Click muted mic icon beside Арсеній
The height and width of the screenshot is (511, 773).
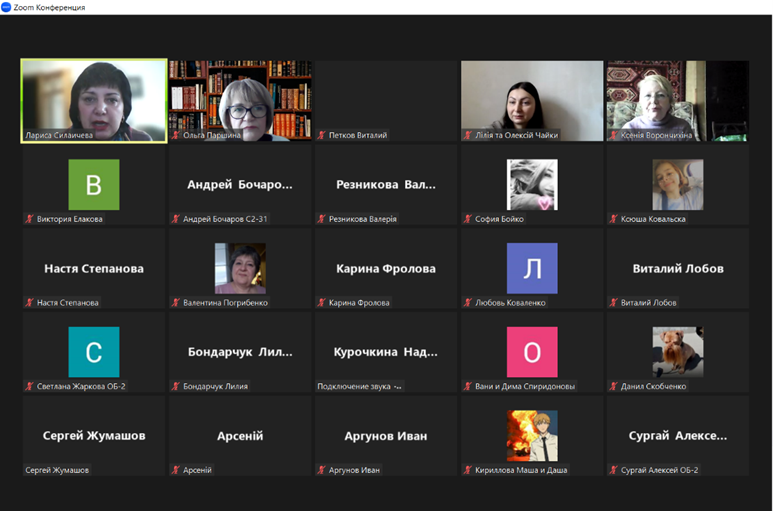[x=176, y=470]
